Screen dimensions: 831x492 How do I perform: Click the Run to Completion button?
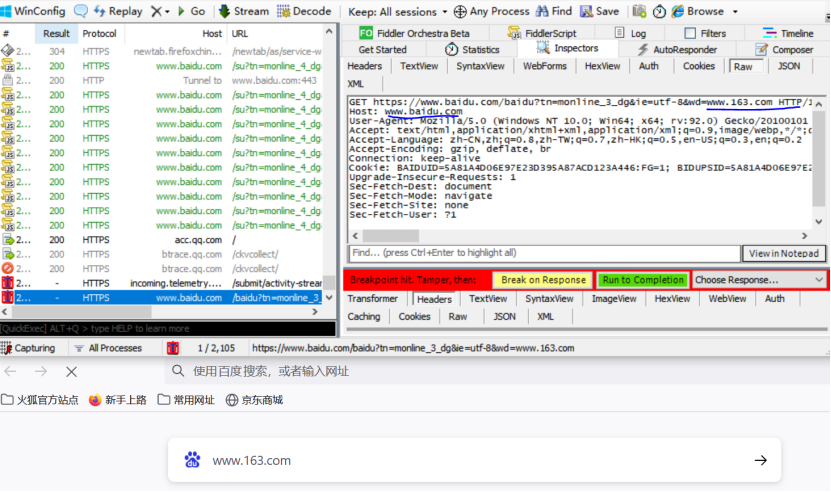pos(643,280)
